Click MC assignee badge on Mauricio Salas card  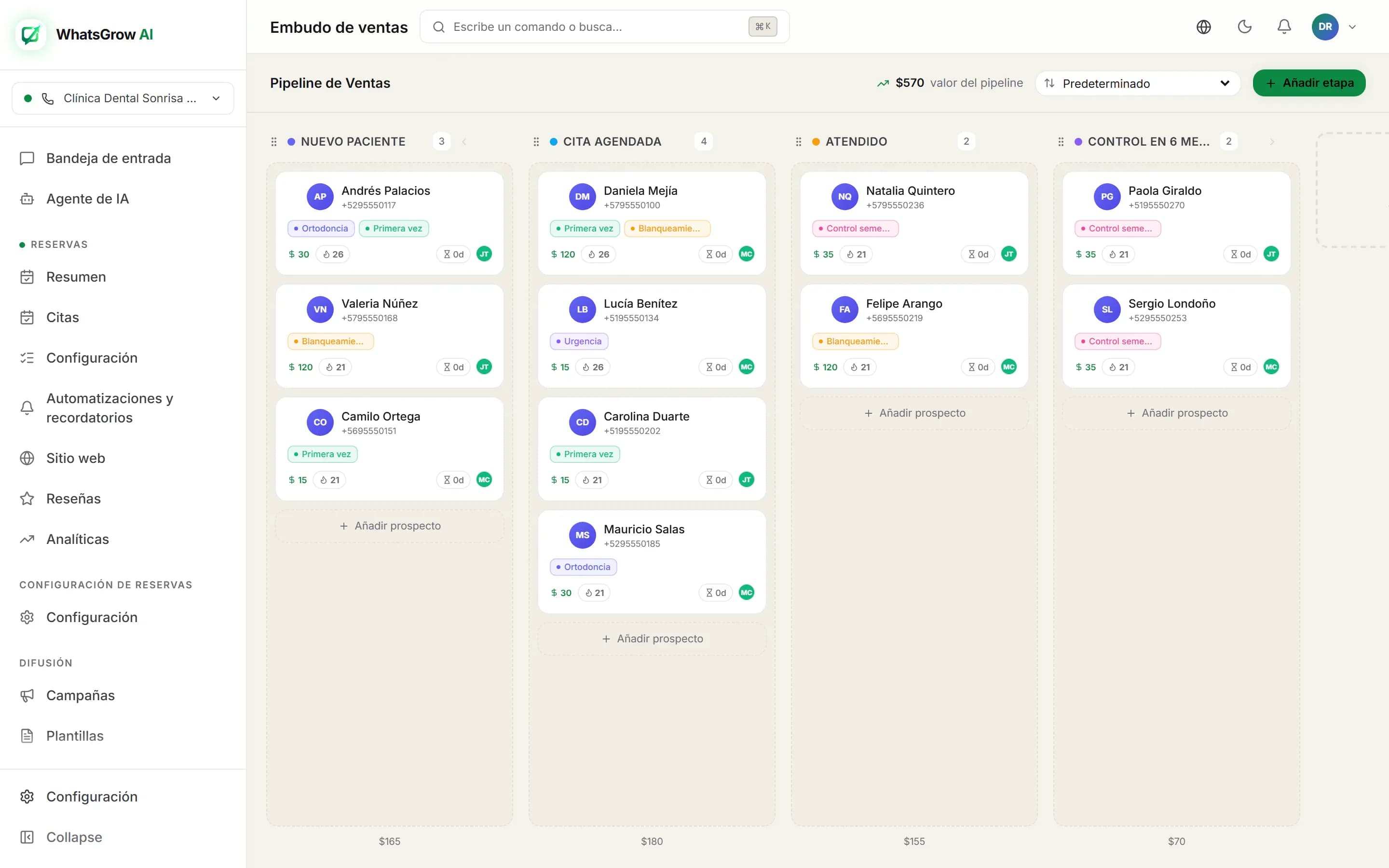click(x=746, y=593)
